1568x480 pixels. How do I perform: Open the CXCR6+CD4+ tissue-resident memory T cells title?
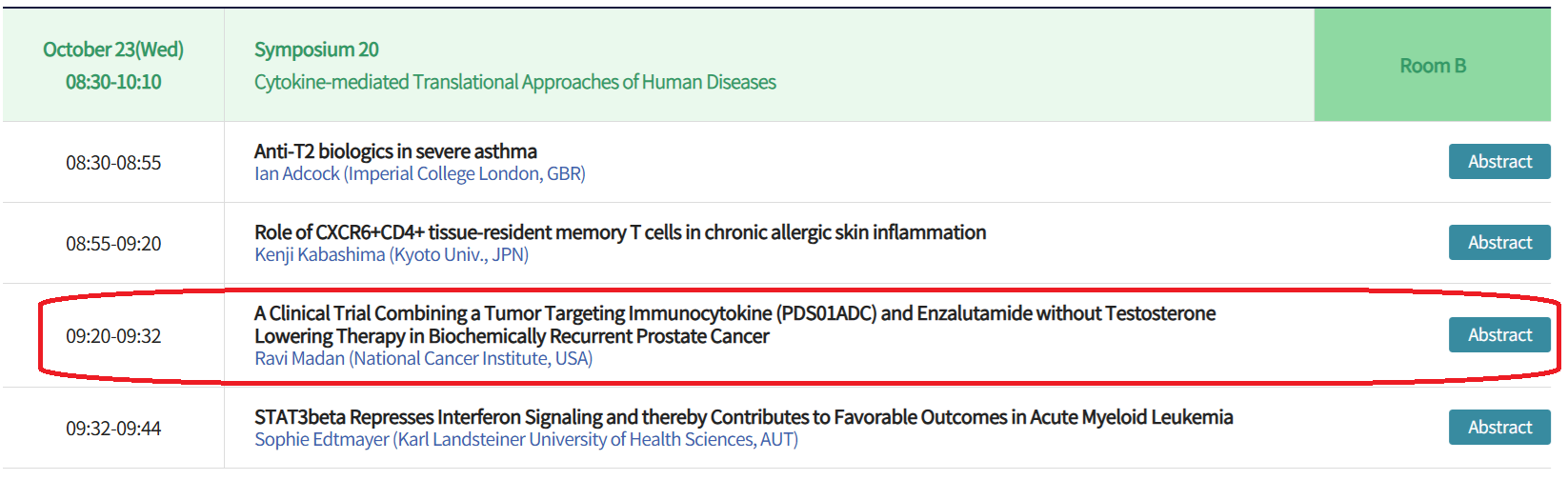tap(620, 232)
